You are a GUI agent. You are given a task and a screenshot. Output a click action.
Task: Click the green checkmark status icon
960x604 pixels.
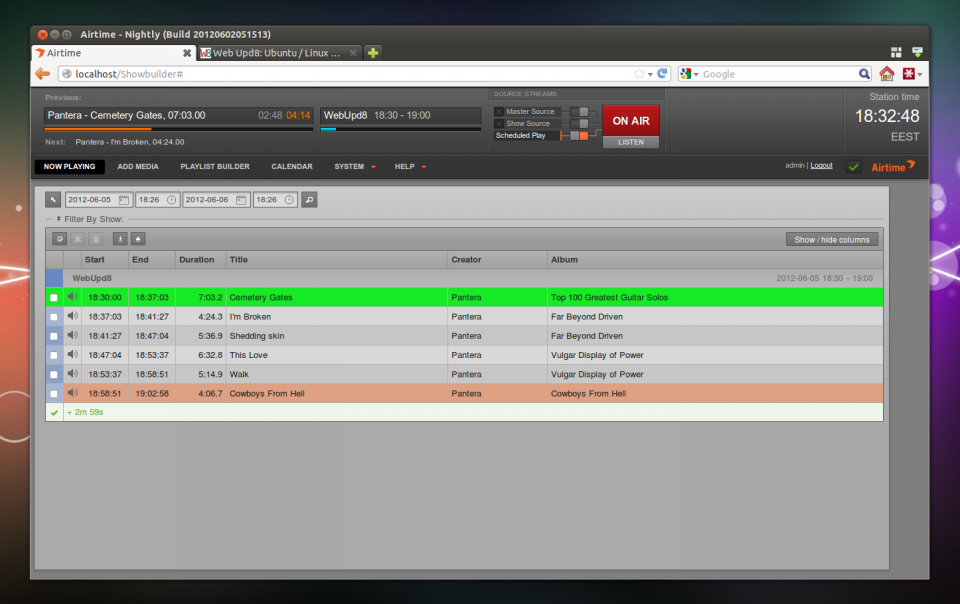tap(853, 167)
